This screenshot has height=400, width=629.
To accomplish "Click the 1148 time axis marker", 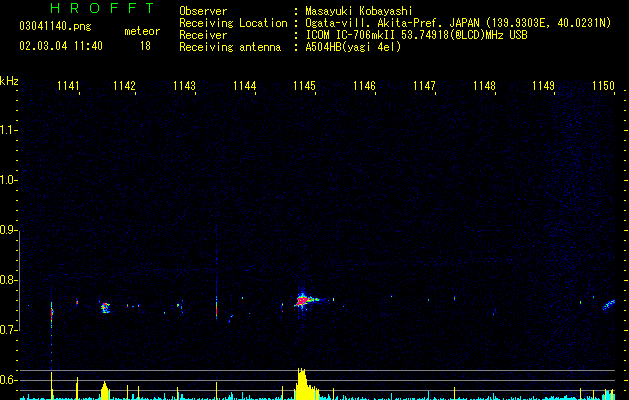I will [484, 86].
